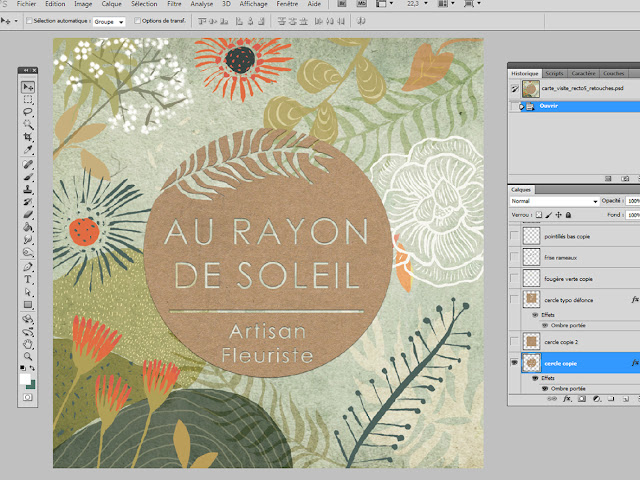Open the Filtre menu

pyautogui.click(x=174, y=4)
